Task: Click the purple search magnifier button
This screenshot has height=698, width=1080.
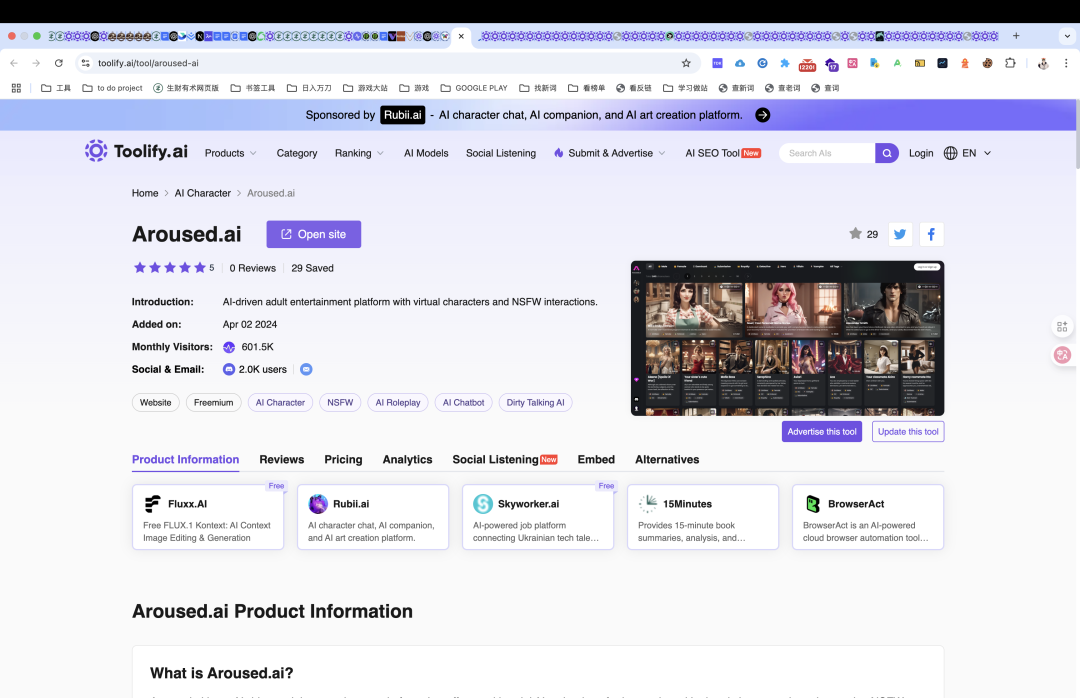Action: (x=886, y=153)
